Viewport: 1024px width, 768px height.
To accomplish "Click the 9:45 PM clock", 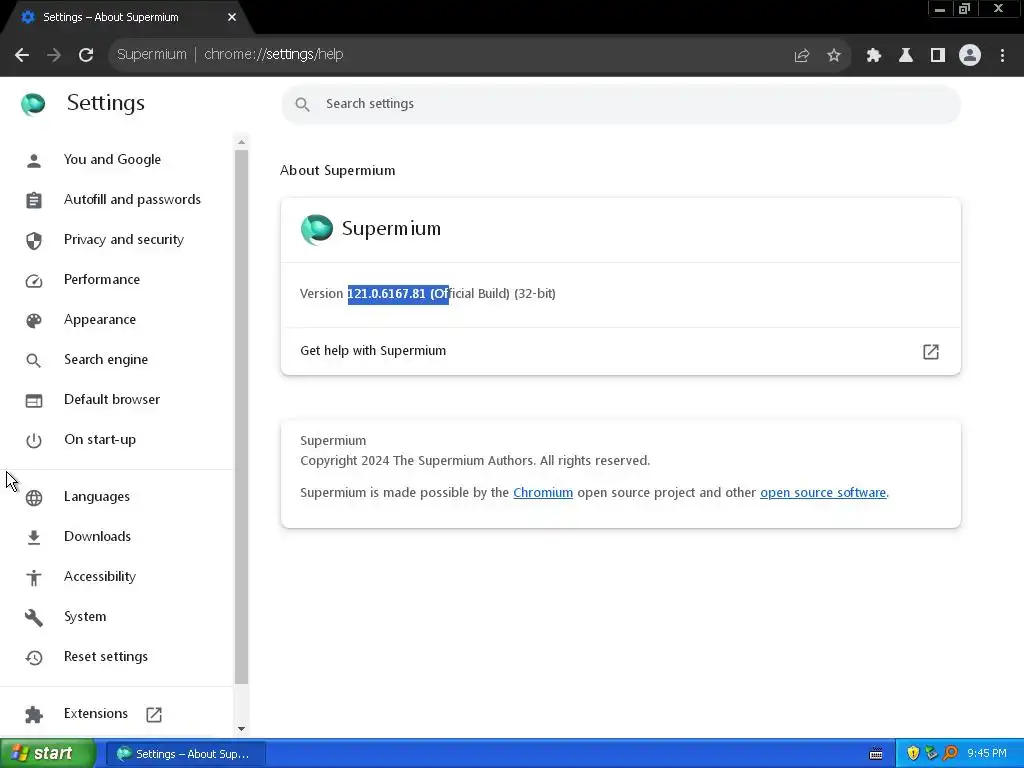I will click(x=987, y=754).
